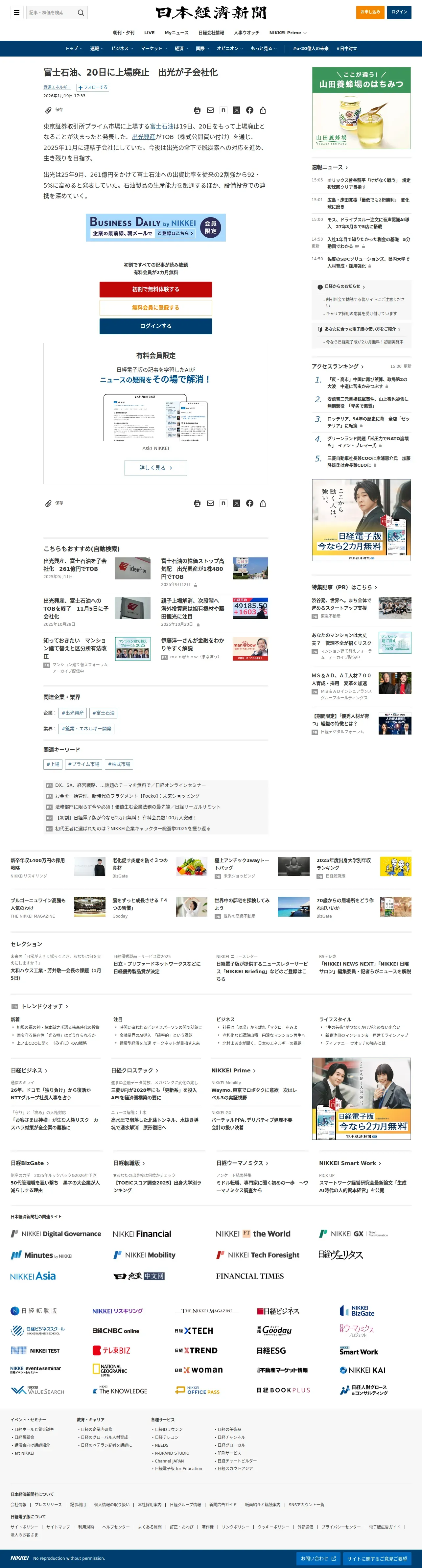
Task: Click the #富士石油 company tag
Action: point(104,713)
